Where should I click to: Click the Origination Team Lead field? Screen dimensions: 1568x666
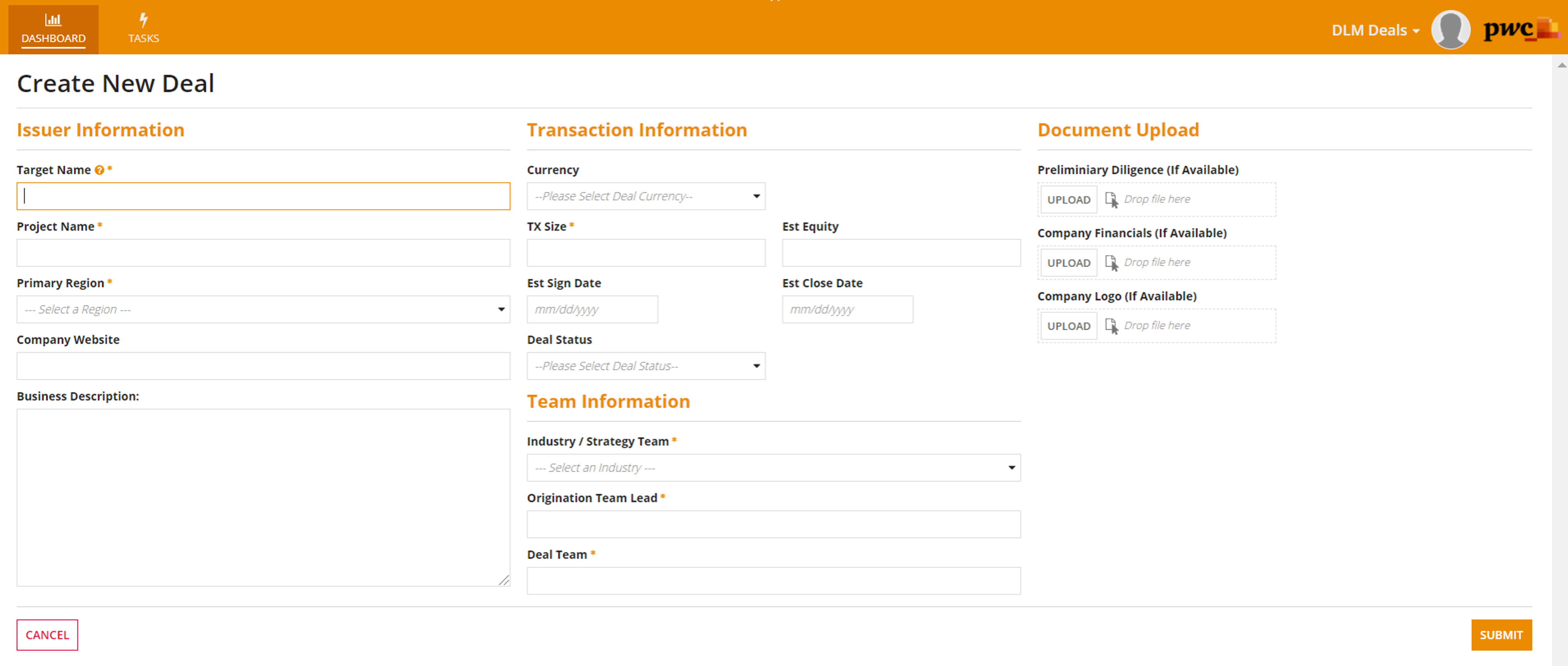774,524
